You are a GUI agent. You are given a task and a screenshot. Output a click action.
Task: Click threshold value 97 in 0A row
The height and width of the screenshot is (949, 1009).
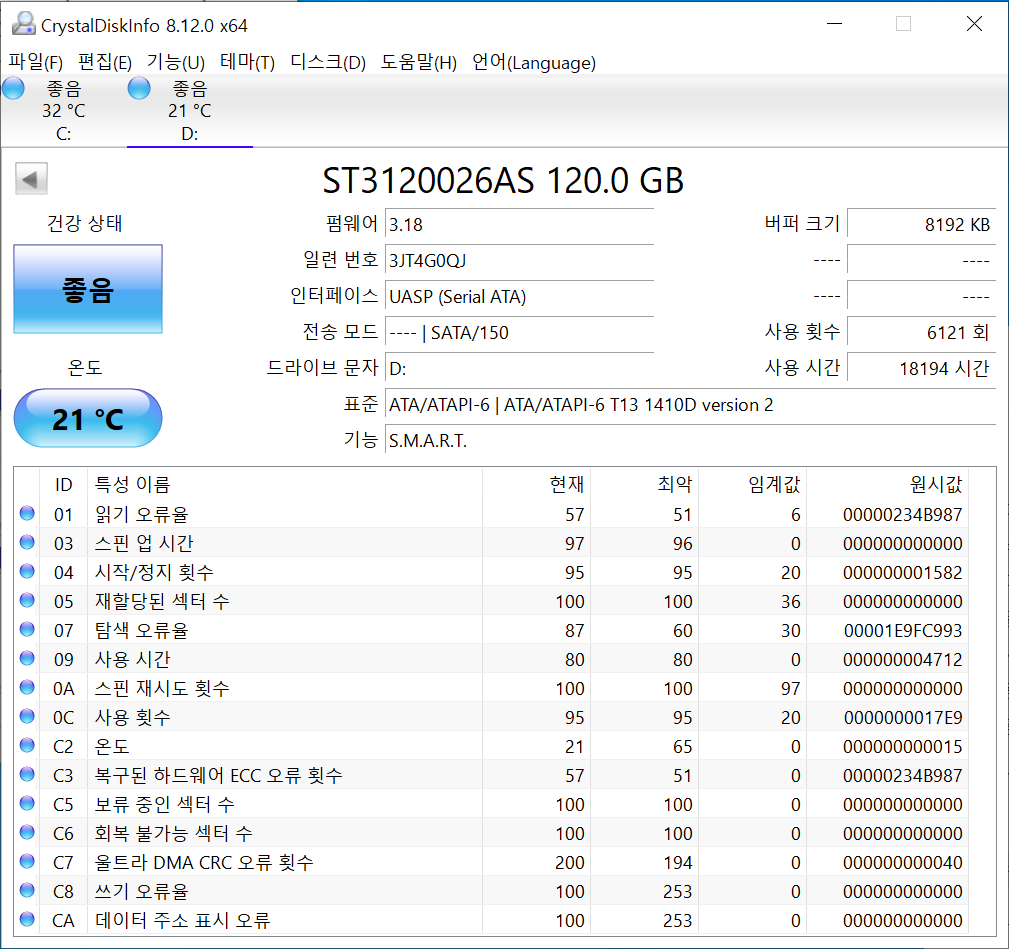click(x=791, y=688)
